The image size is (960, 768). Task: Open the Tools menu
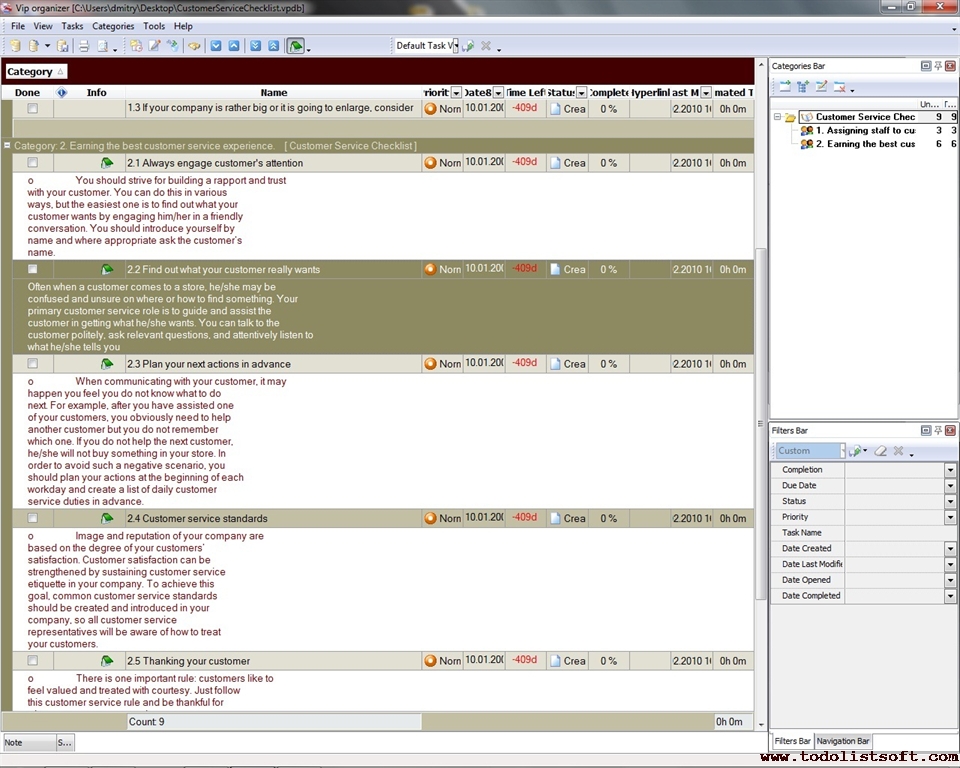[x=154, y=26]
